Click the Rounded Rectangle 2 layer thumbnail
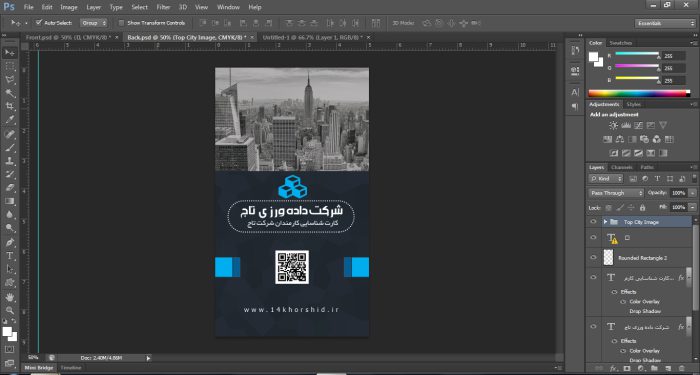The image size is (700, 375). (x=608, y=258)
